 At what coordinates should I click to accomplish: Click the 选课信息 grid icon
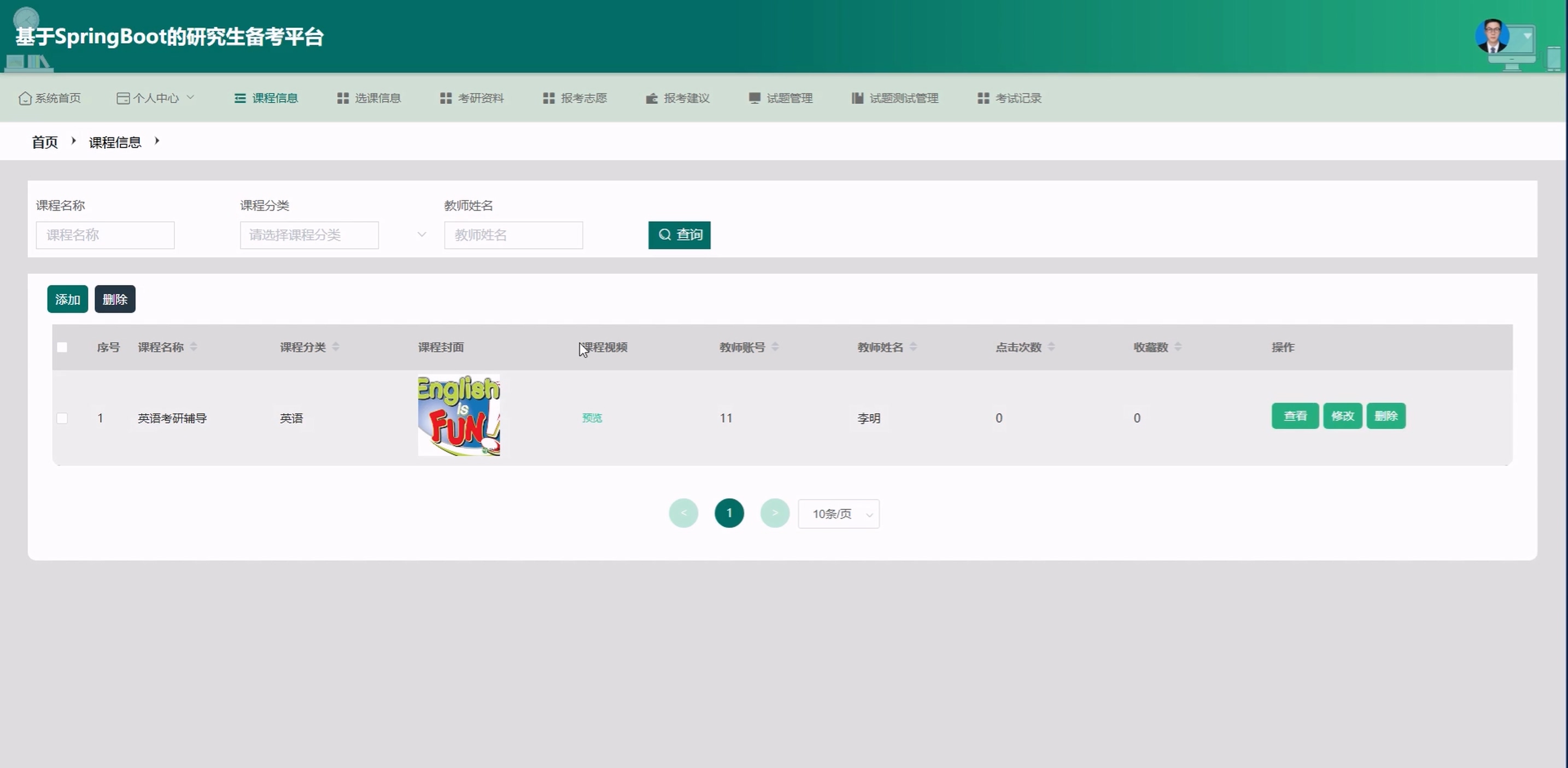pos(343,98)
